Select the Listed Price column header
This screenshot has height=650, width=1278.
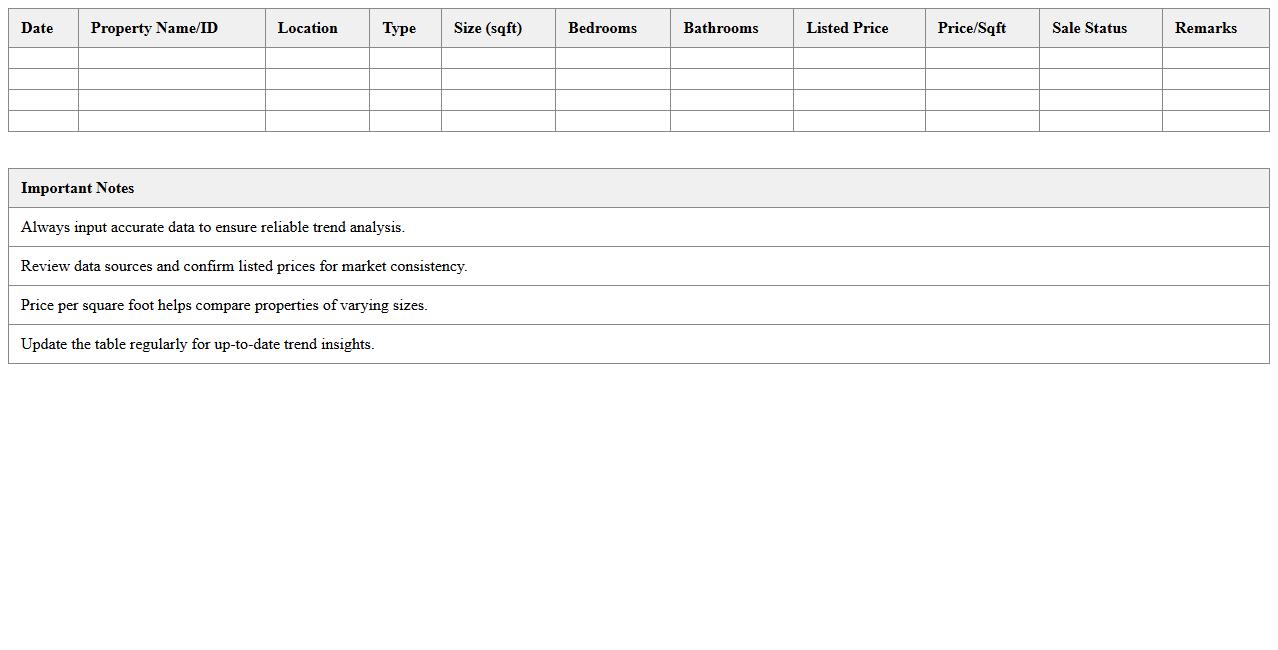[847, 28]
